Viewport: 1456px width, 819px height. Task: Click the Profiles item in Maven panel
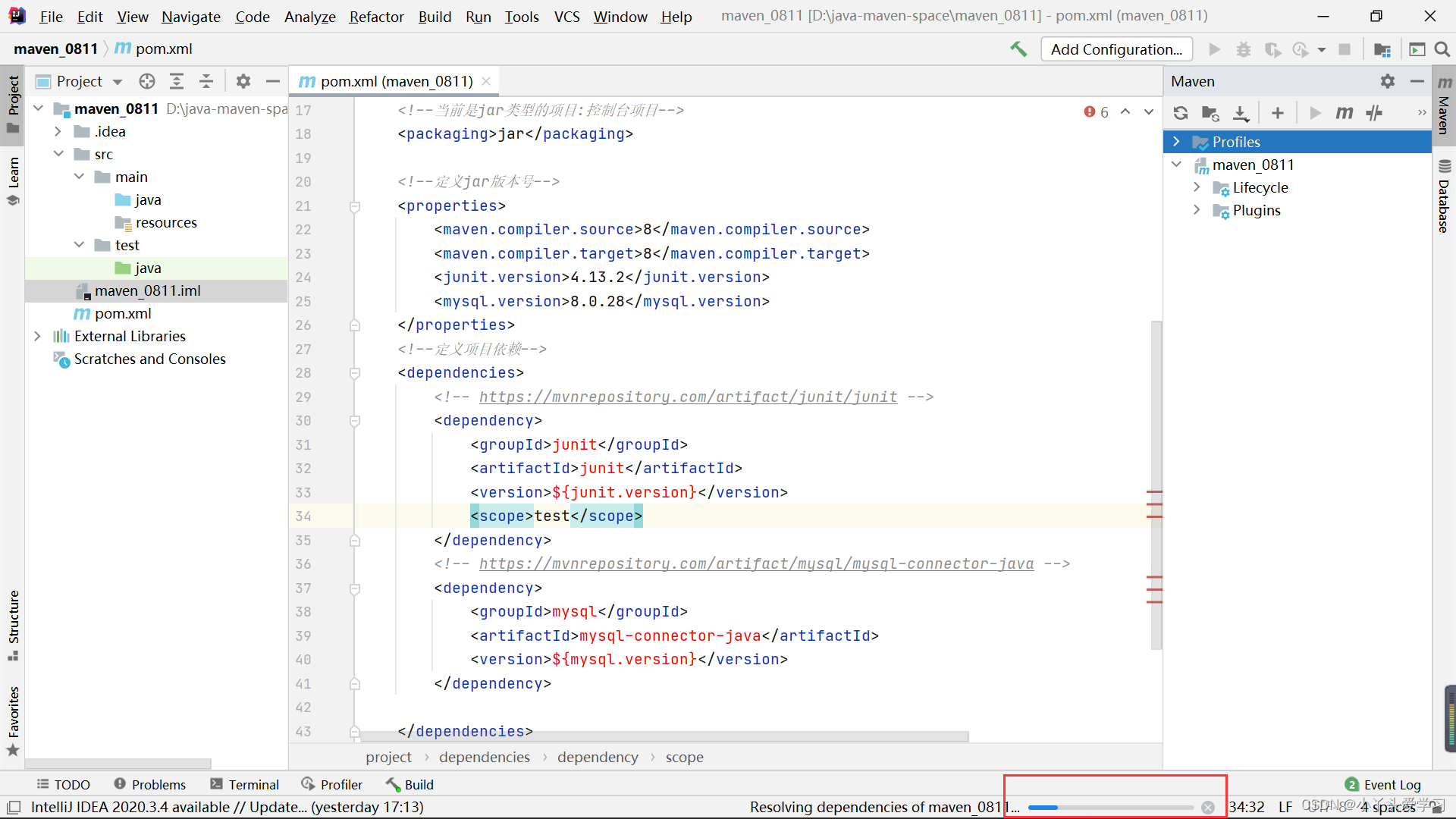pos(1236,141)
